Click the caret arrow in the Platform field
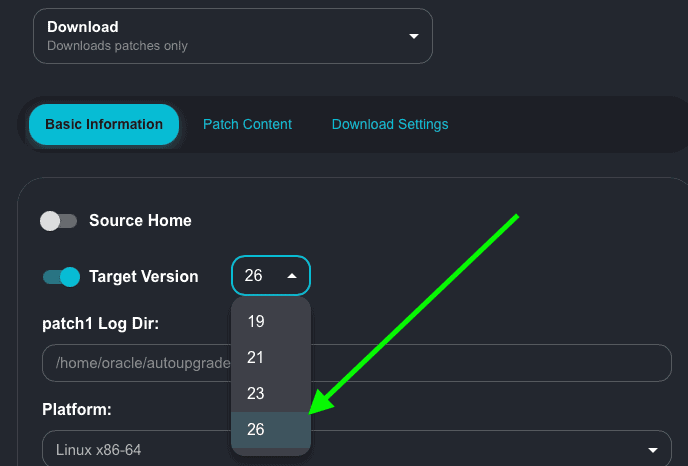 [654, 450]
